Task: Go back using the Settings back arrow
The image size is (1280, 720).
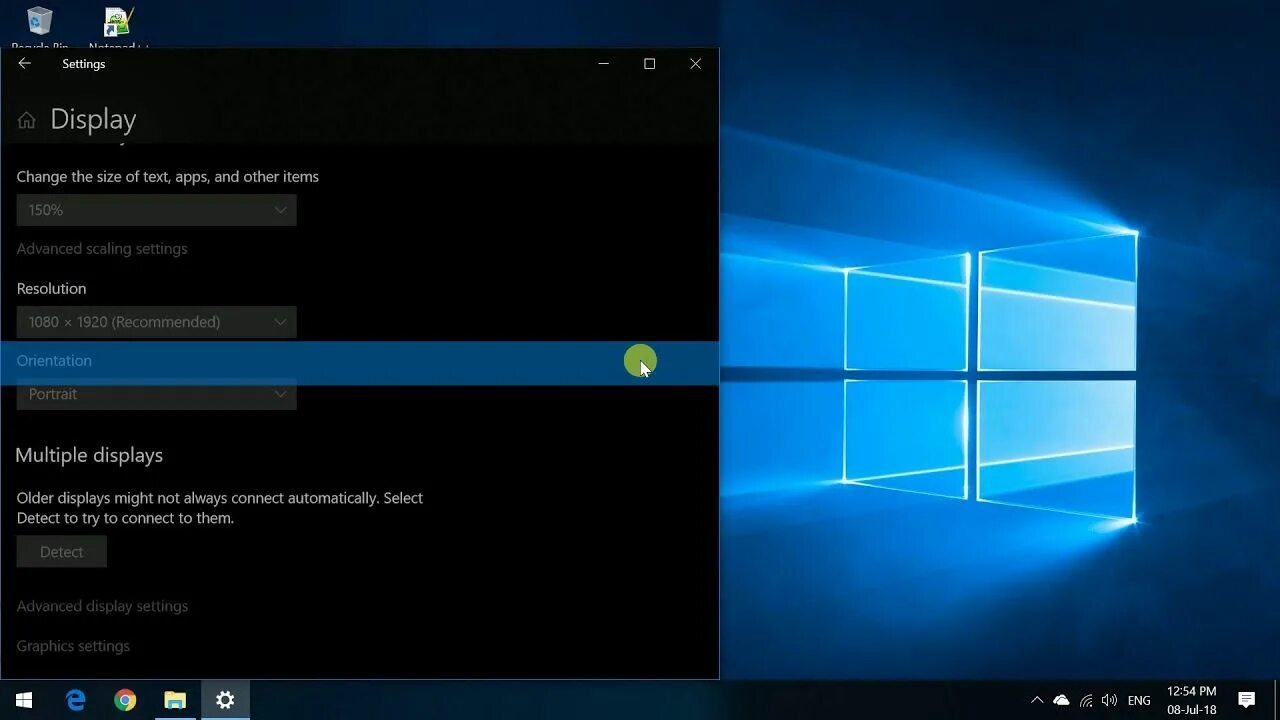Action: tap(25, 63)
